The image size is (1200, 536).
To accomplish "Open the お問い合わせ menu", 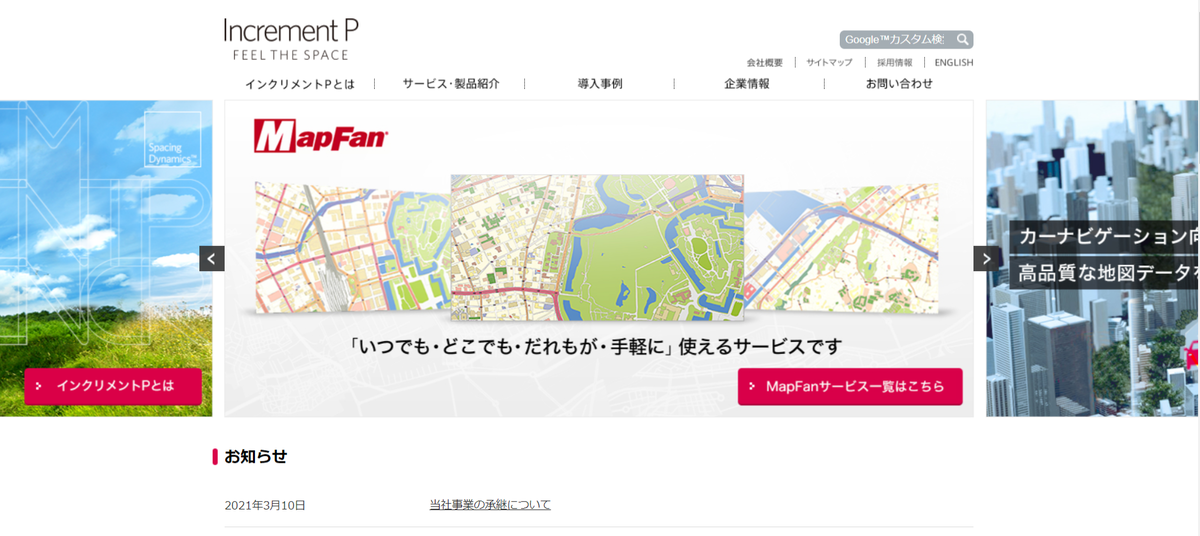I will 899,84.
